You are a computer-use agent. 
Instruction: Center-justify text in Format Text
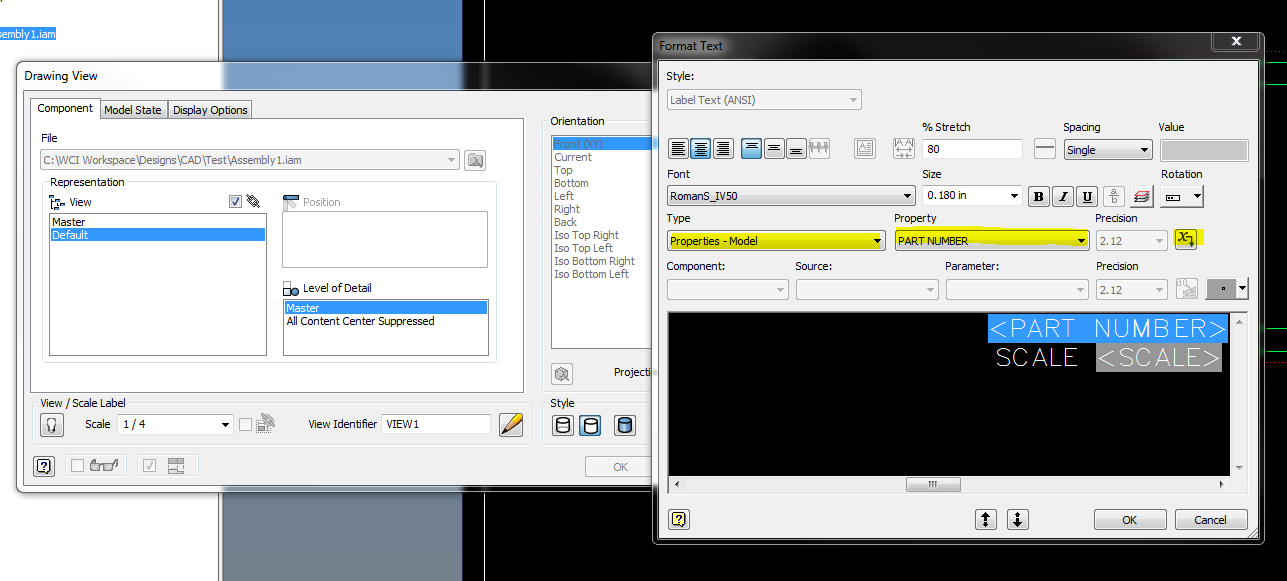click(701, 149)
